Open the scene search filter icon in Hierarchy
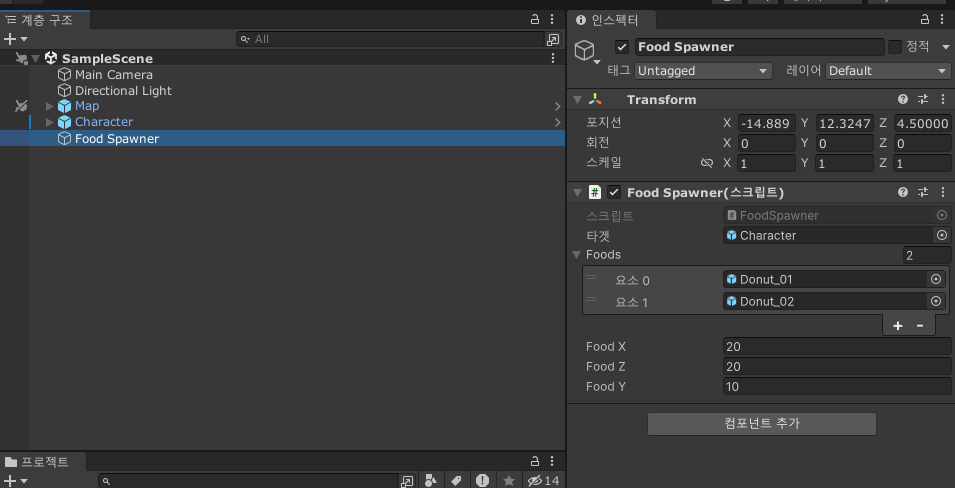 [552, 39]
